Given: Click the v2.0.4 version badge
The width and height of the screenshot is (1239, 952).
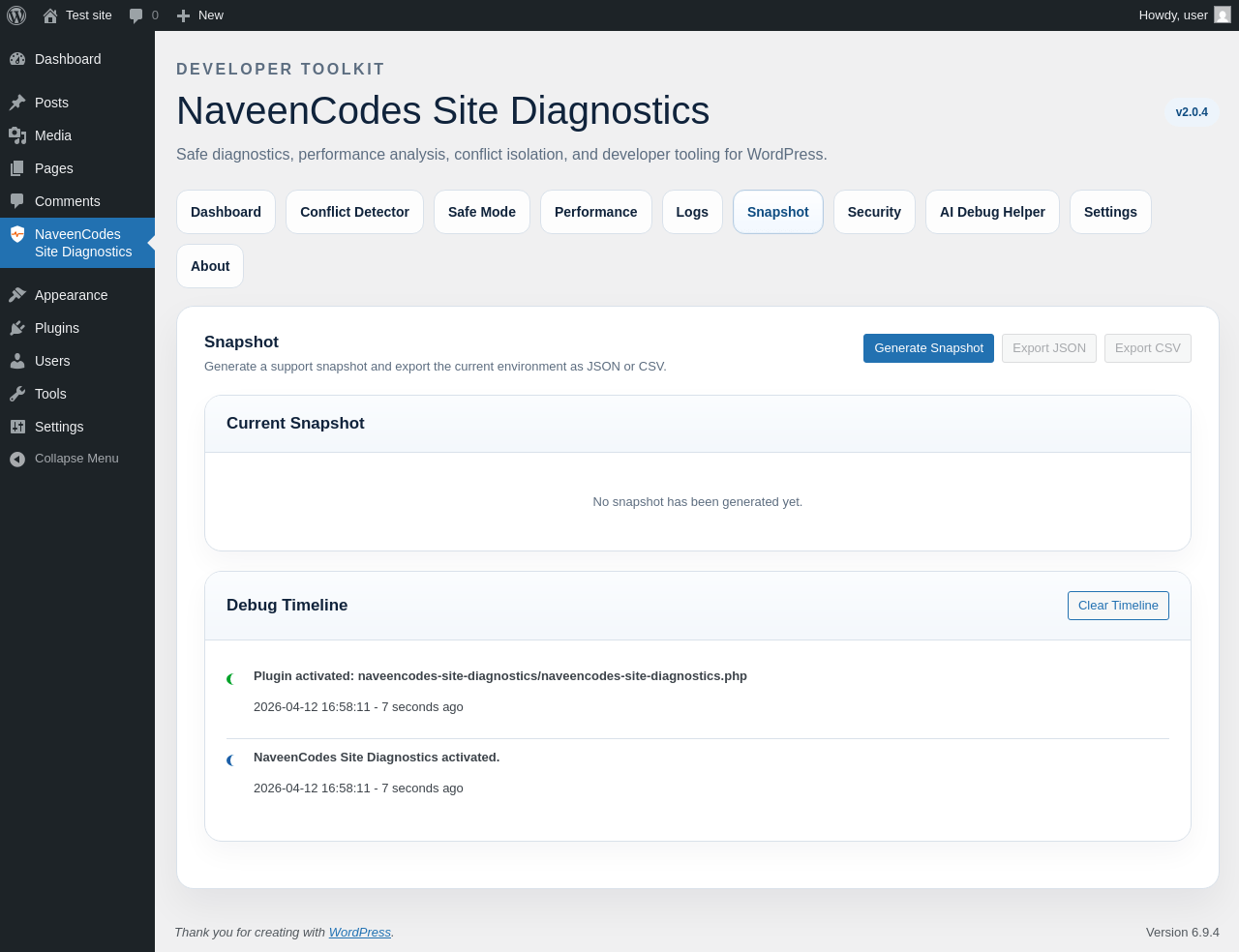Looking at the screenshot, I should tap(1192, 112).
